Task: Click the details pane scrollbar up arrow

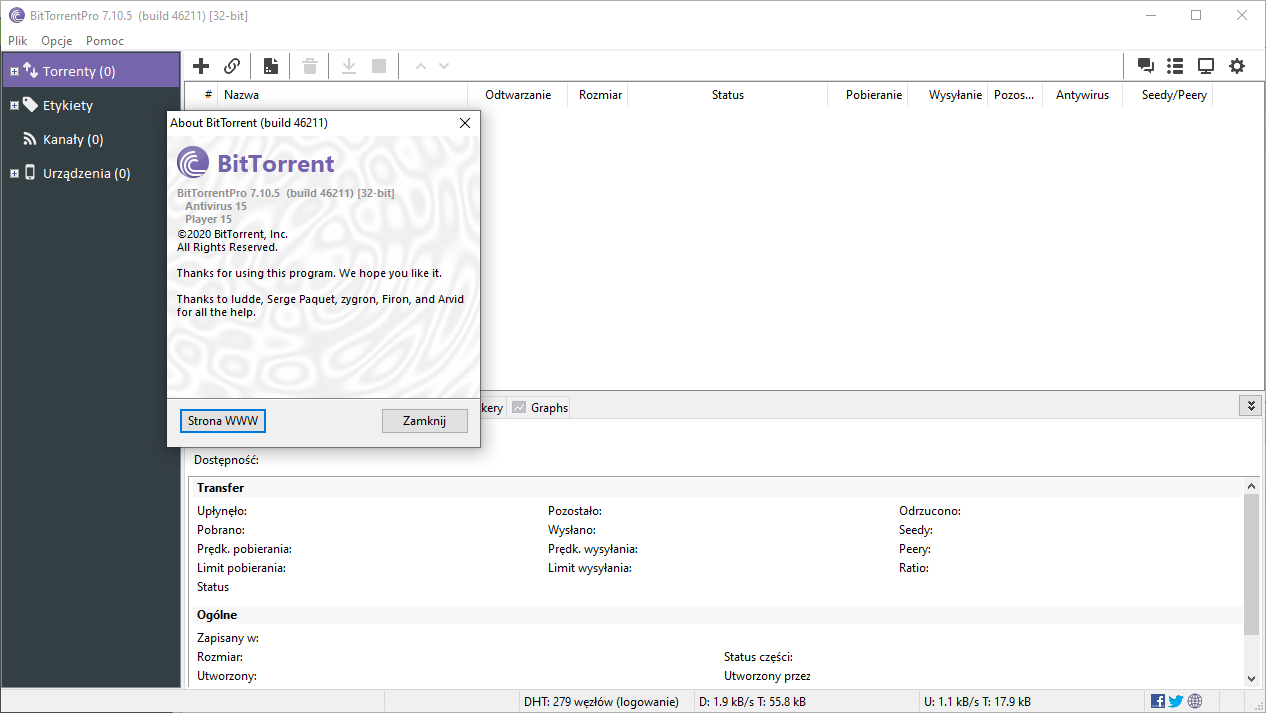Action: pyautogui.click(x=1251, y=485)
